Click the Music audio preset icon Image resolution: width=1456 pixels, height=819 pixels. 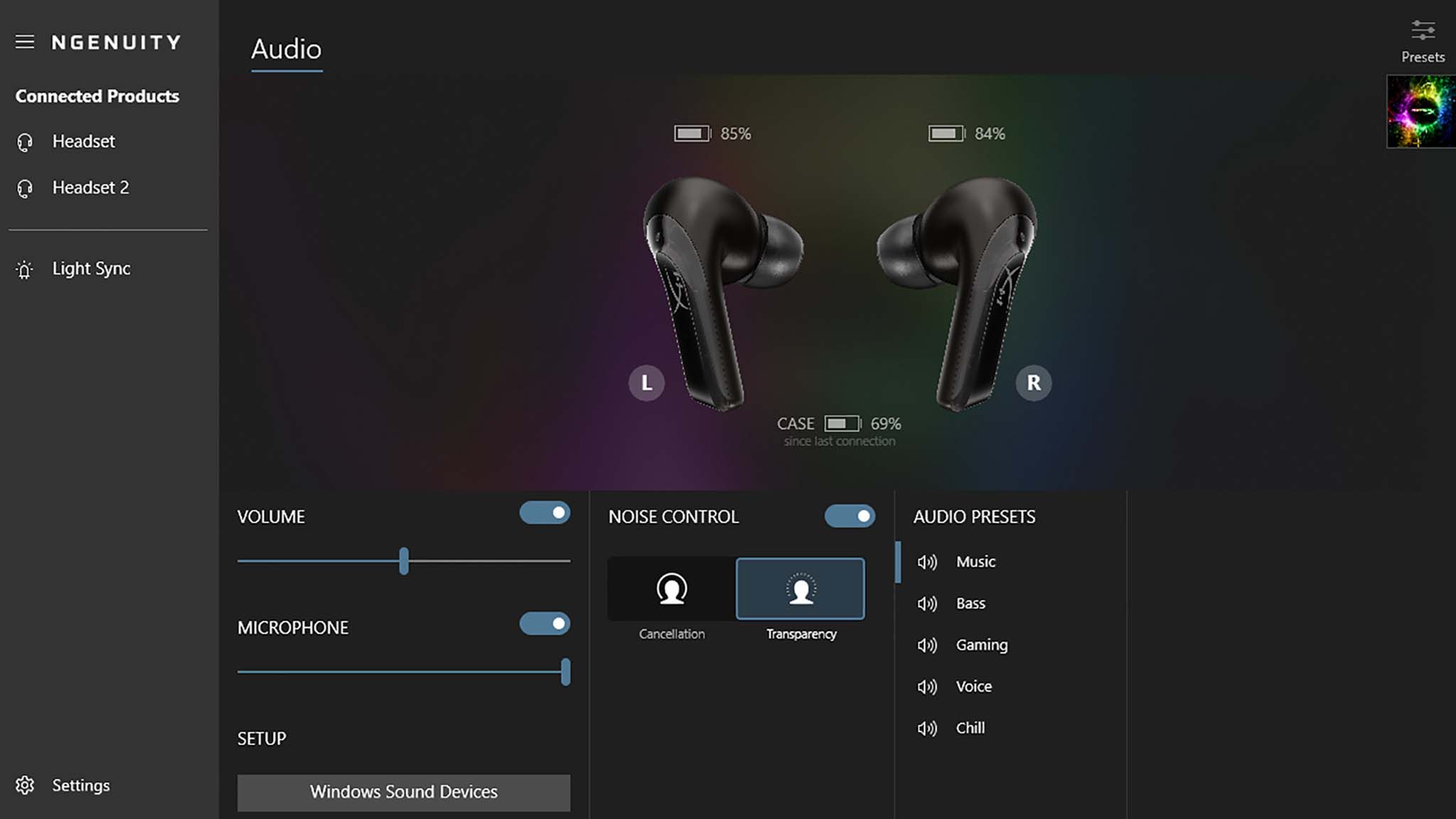click(x=926, y=561)
